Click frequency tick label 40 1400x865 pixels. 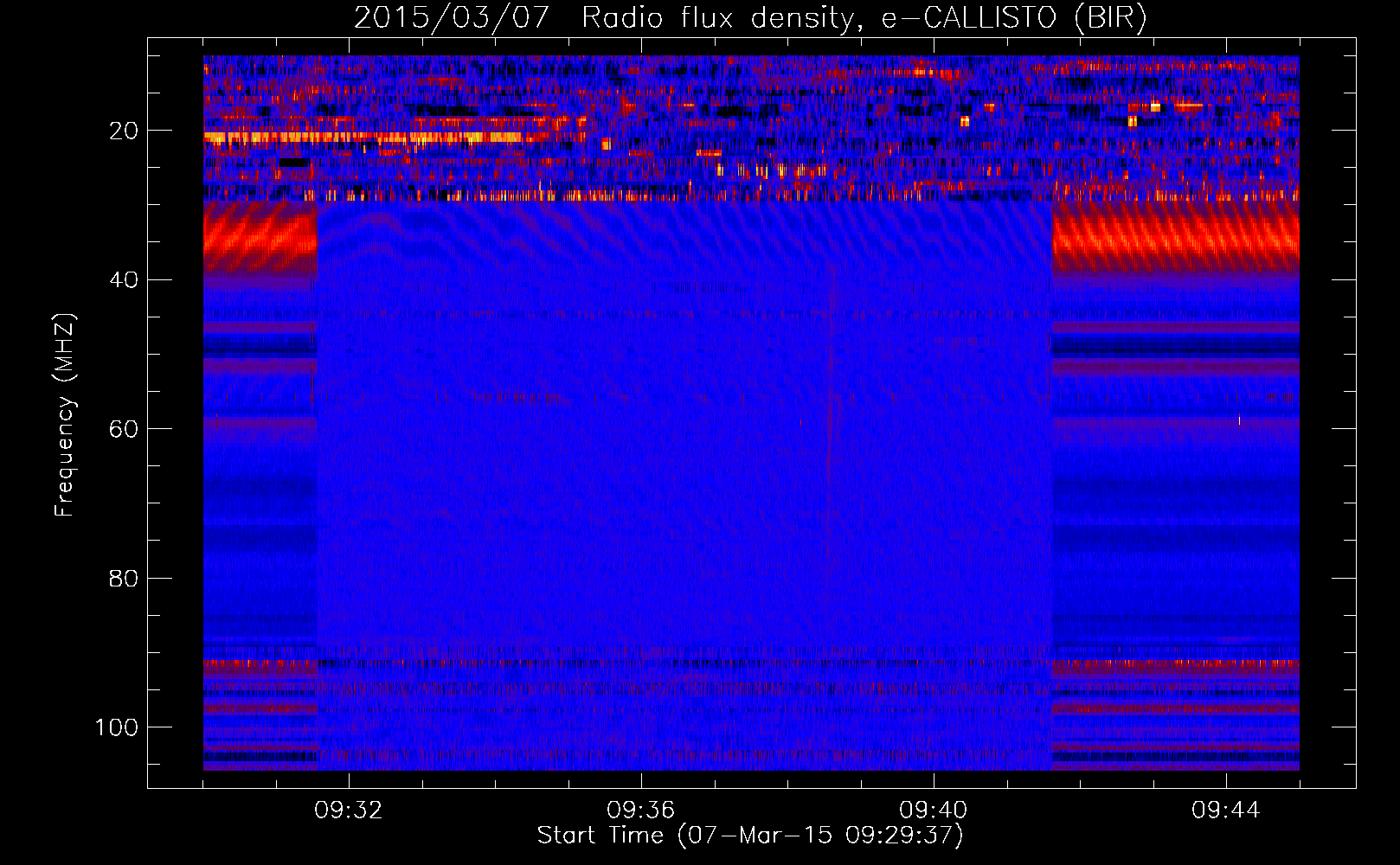[124, 280]
